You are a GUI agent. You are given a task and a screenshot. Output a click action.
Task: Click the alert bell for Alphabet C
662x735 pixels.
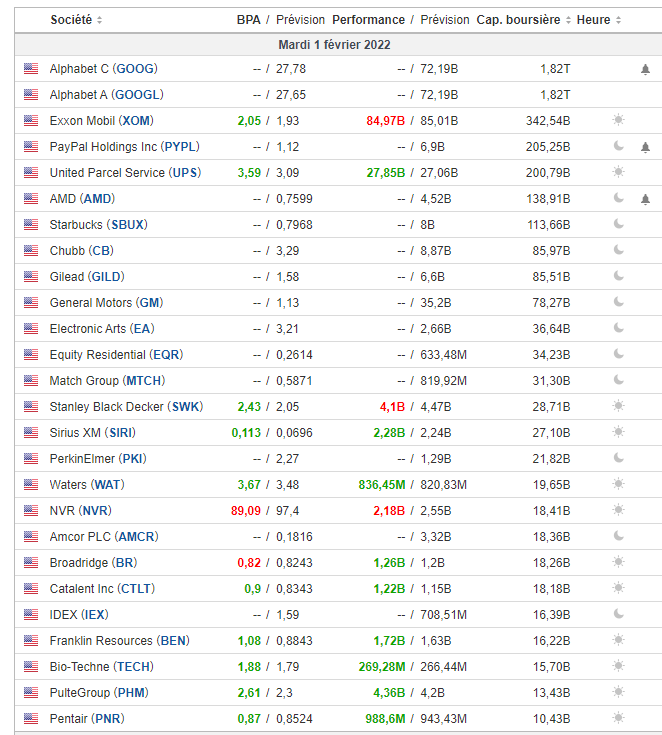pos(645,69)
